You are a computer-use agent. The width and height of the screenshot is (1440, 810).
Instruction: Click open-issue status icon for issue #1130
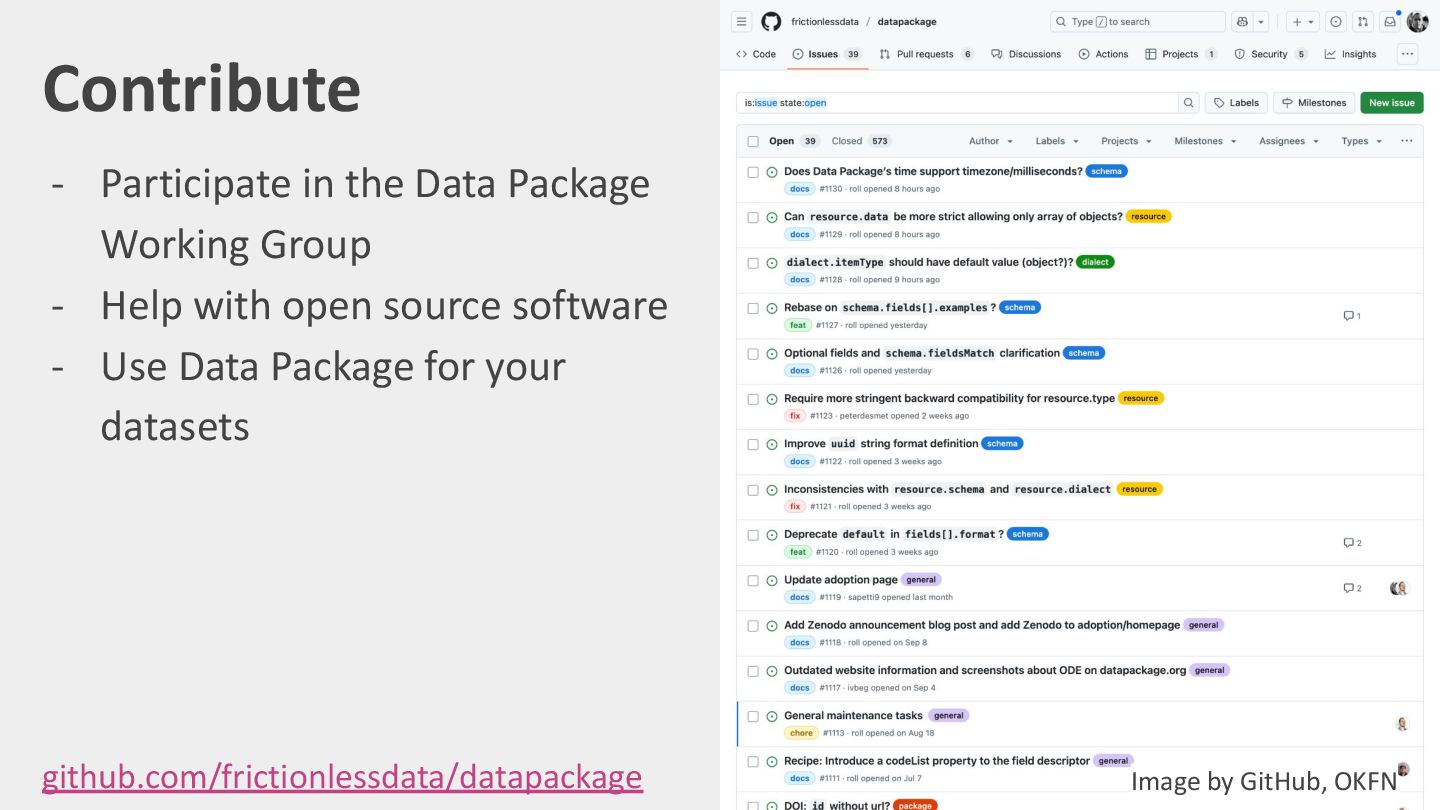click(x=772, y=172)
